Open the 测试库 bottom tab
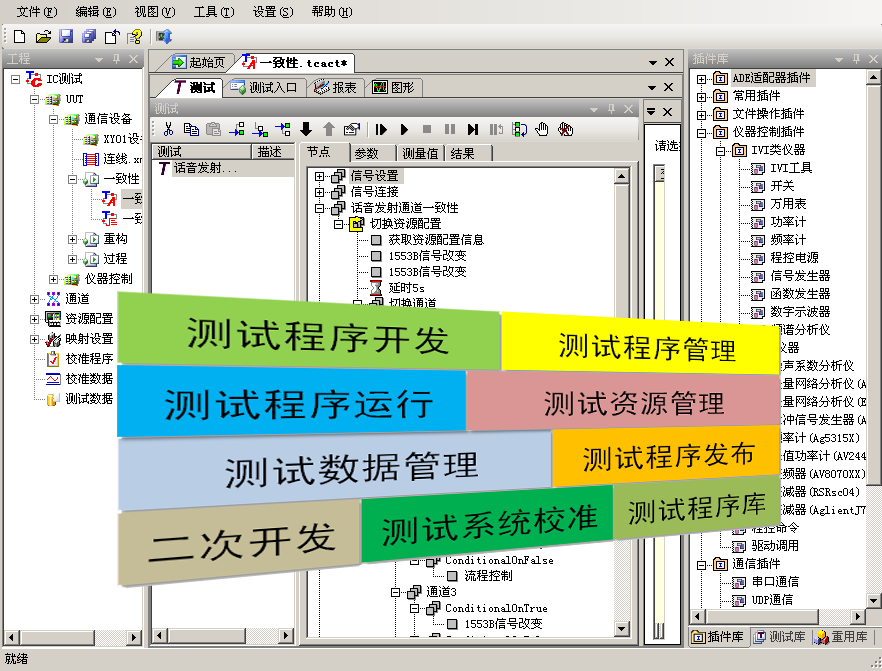The image size is (882, 671). (x=780, y=637)
